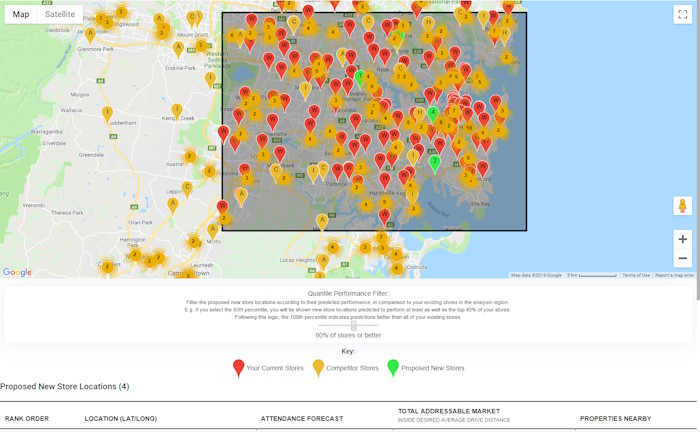Click the green proposed store marker 2
The width and height of the screenshot is (700, 432).
click(x=434, y=160)
